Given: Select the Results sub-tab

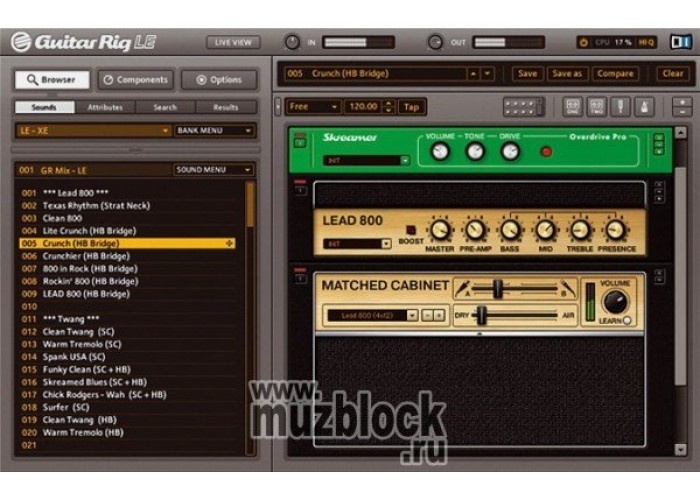Looking at the screenshot, I should [226, 107].
